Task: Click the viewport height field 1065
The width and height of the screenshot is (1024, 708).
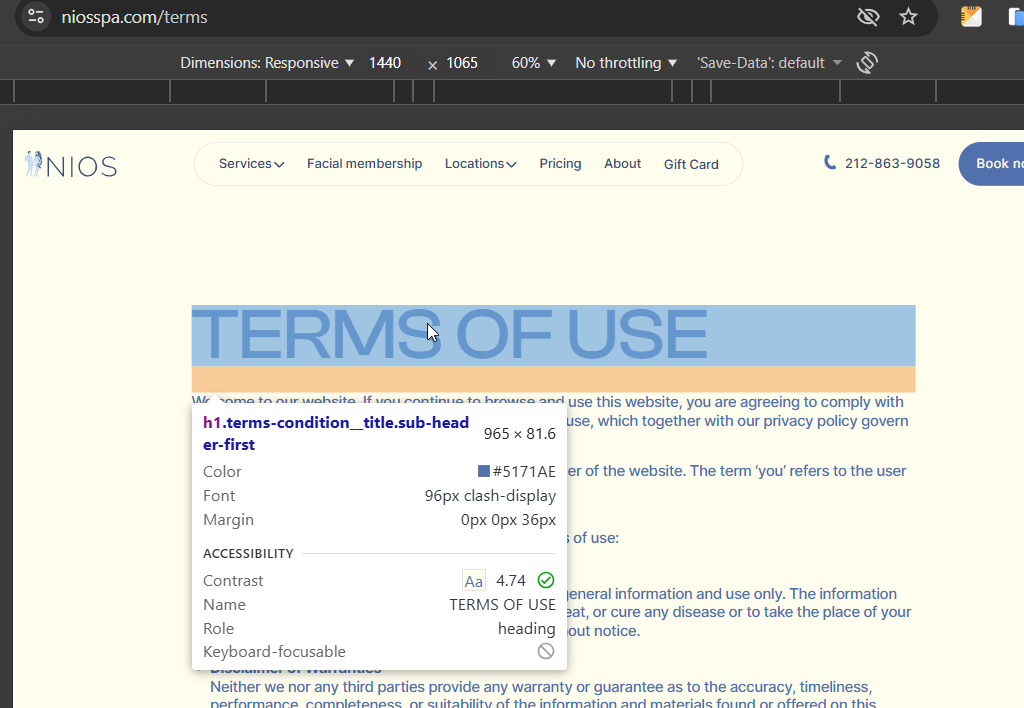Action: (x=462, y=63)
